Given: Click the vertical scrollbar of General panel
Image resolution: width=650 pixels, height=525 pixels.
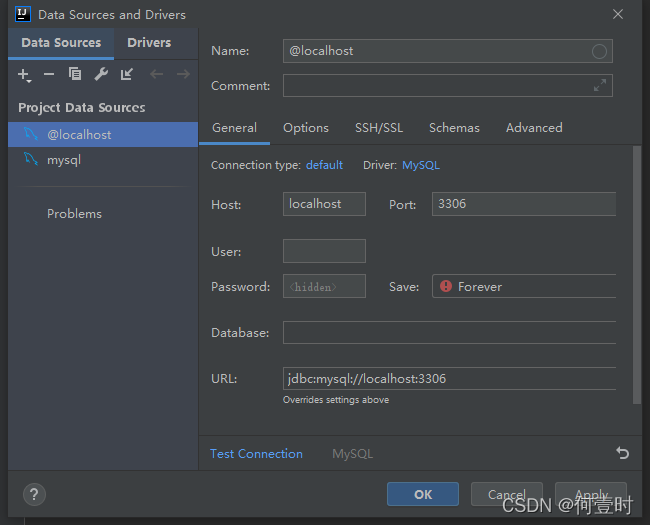Looking at the screenshot, I should 637,275.
